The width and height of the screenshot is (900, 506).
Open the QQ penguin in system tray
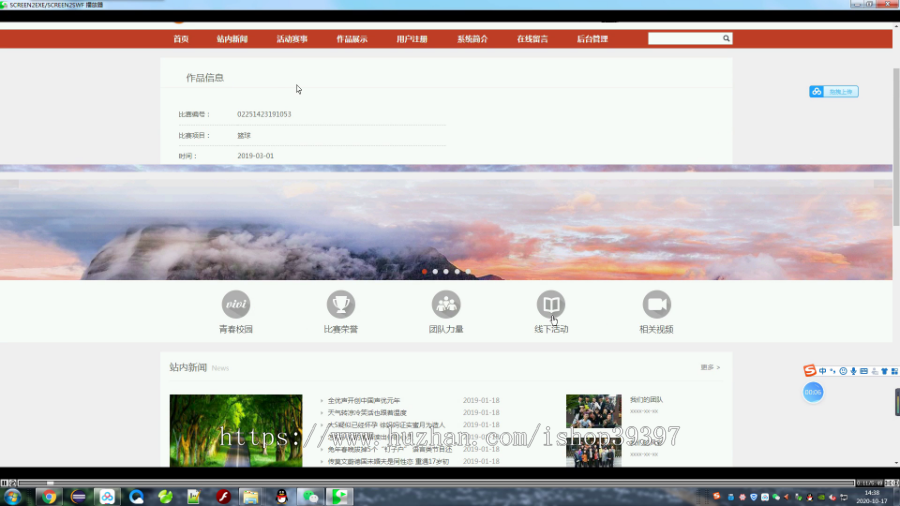click(x=809, y=497)
